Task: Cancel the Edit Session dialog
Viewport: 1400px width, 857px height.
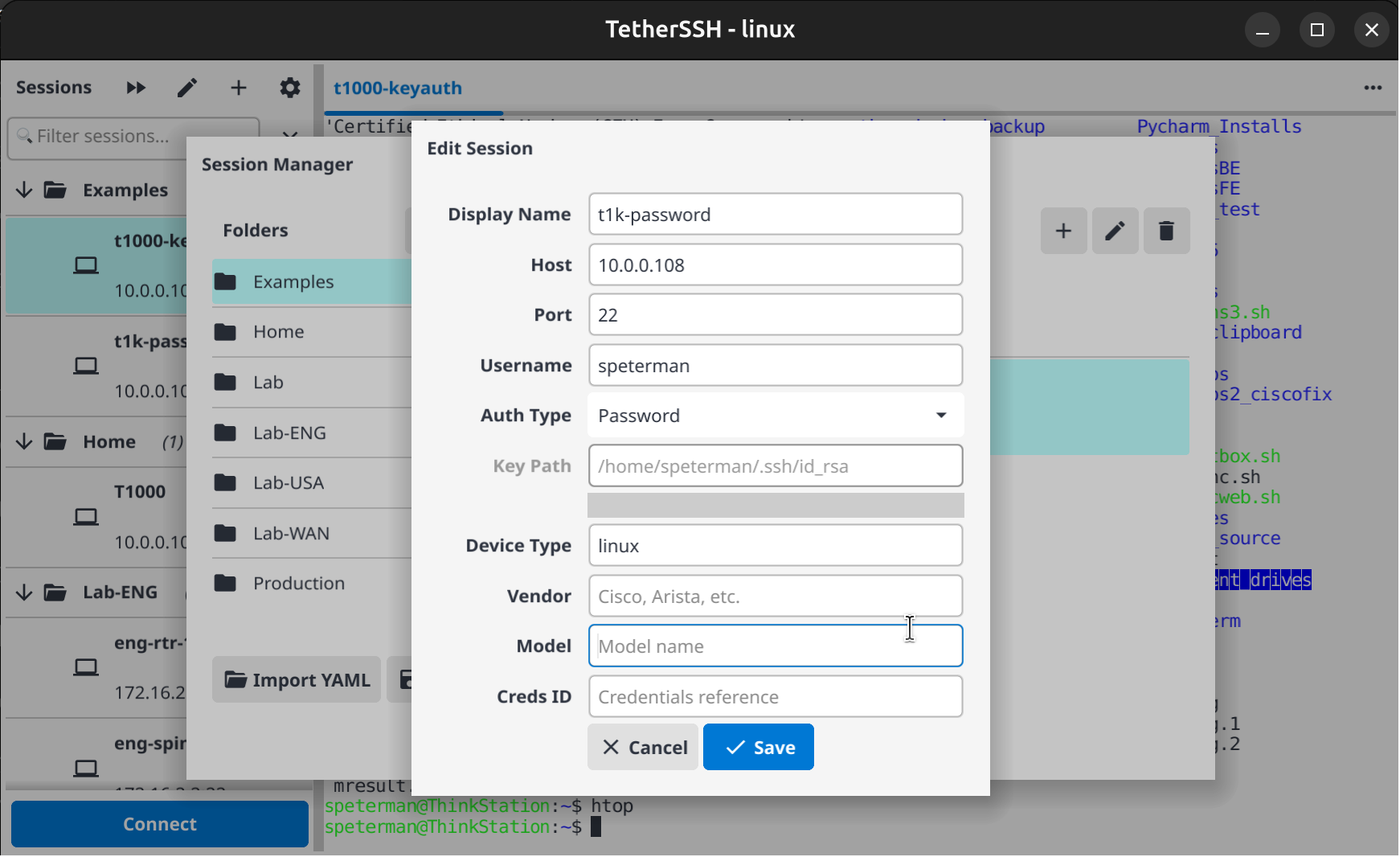Action: point(643,747)
